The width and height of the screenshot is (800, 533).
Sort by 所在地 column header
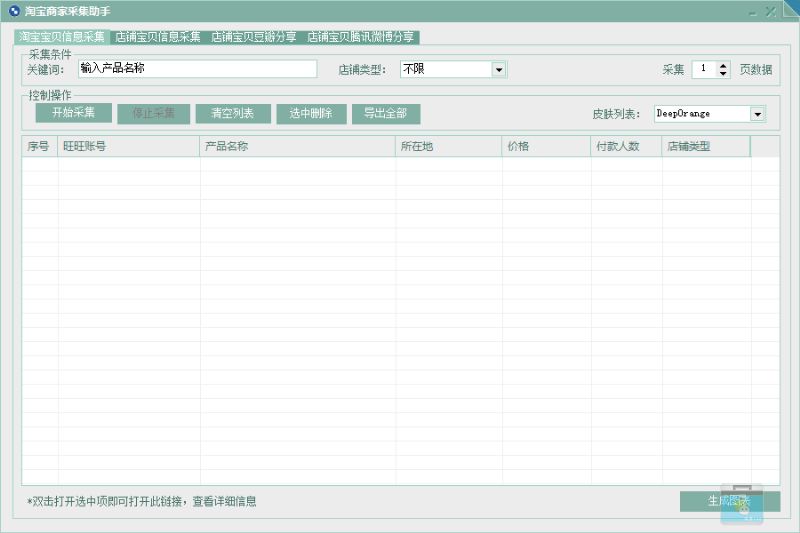pos(448,146)
